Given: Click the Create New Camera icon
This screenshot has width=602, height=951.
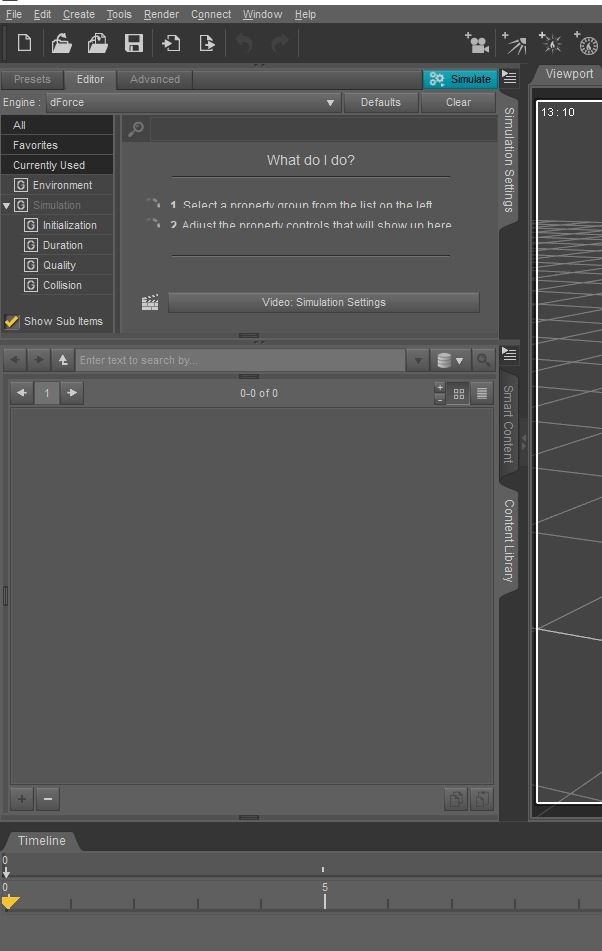Looking at the screenshot, I should tap(477, 43).
